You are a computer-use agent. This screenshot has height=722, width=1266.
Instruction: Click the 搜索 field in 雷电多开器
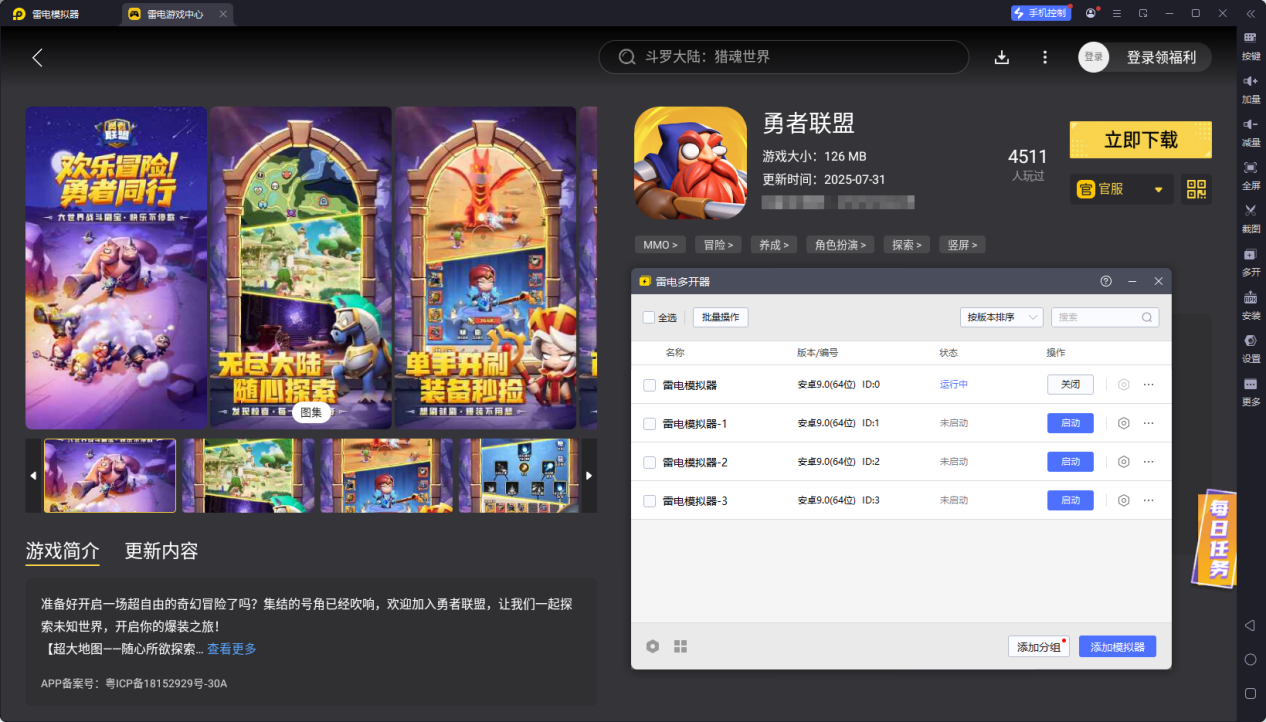1105,317
